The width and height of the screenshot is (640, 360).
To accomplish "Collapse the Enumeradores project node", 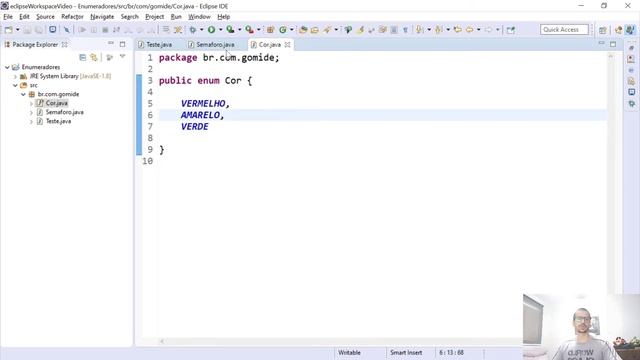I will [x=7, y=67].
